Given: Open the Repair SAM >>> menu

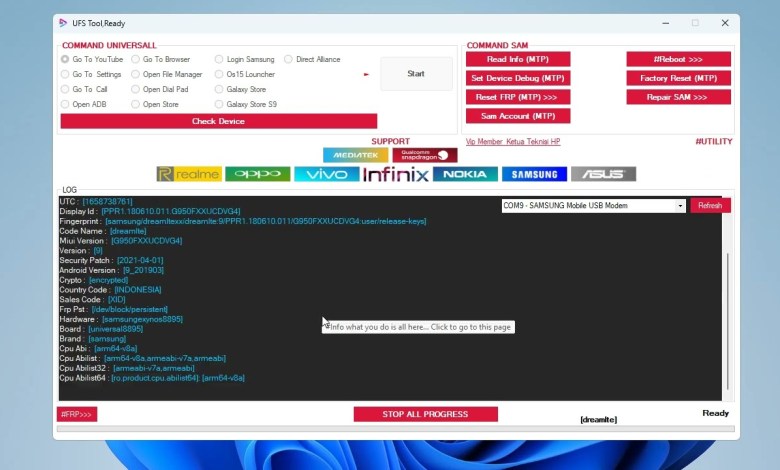Looking at the screenshot, I should tap(678, 97).
